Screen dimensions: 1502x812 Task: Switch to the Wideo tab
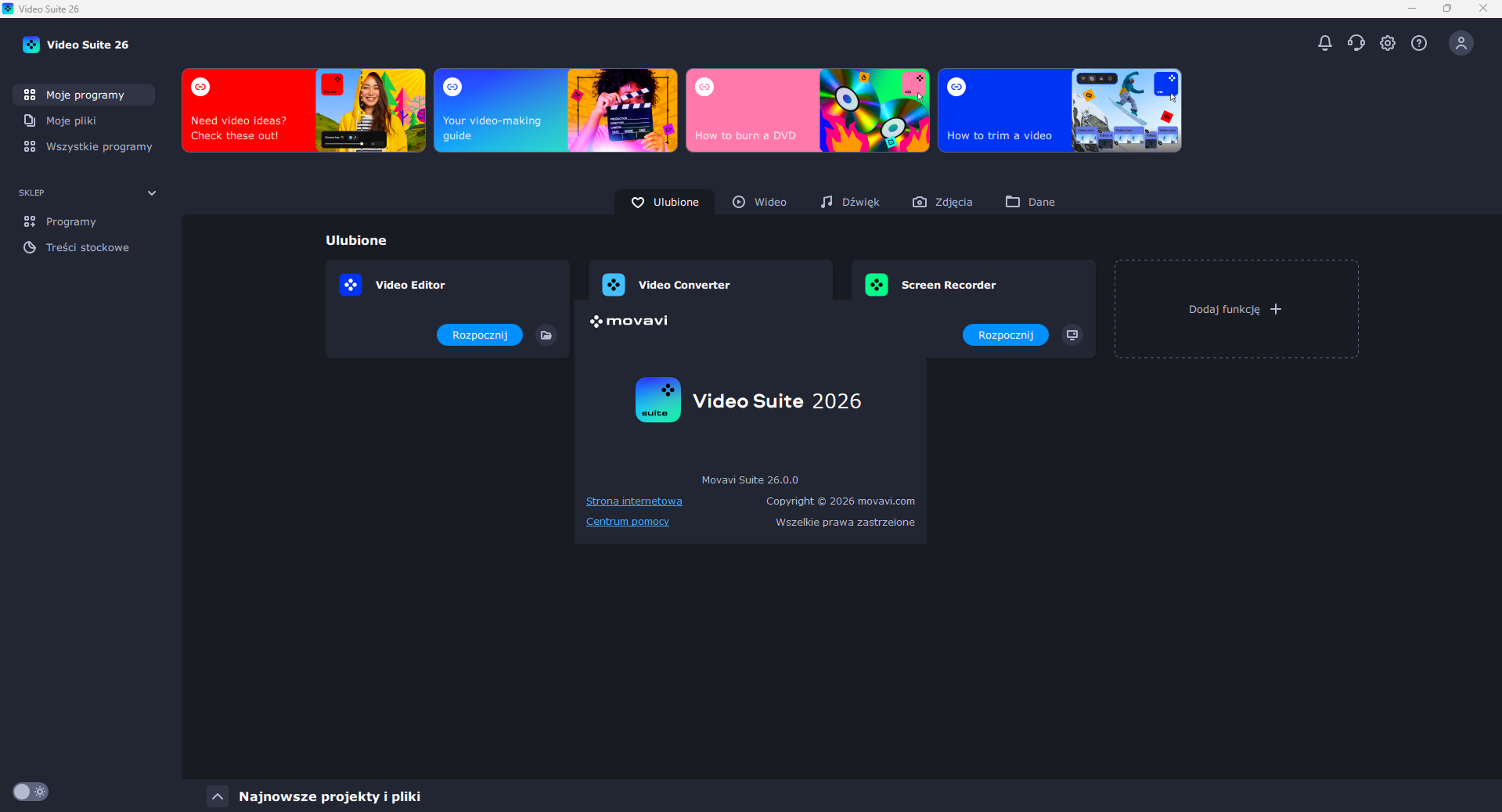[759, 202]
